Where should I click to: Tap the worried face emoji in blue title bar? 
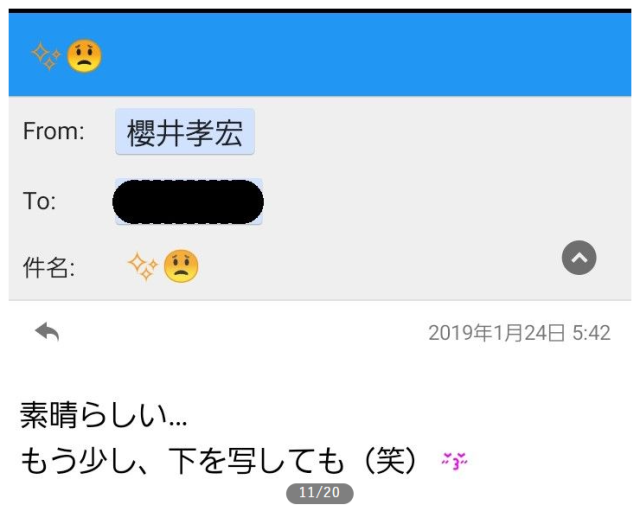point(84,56)
